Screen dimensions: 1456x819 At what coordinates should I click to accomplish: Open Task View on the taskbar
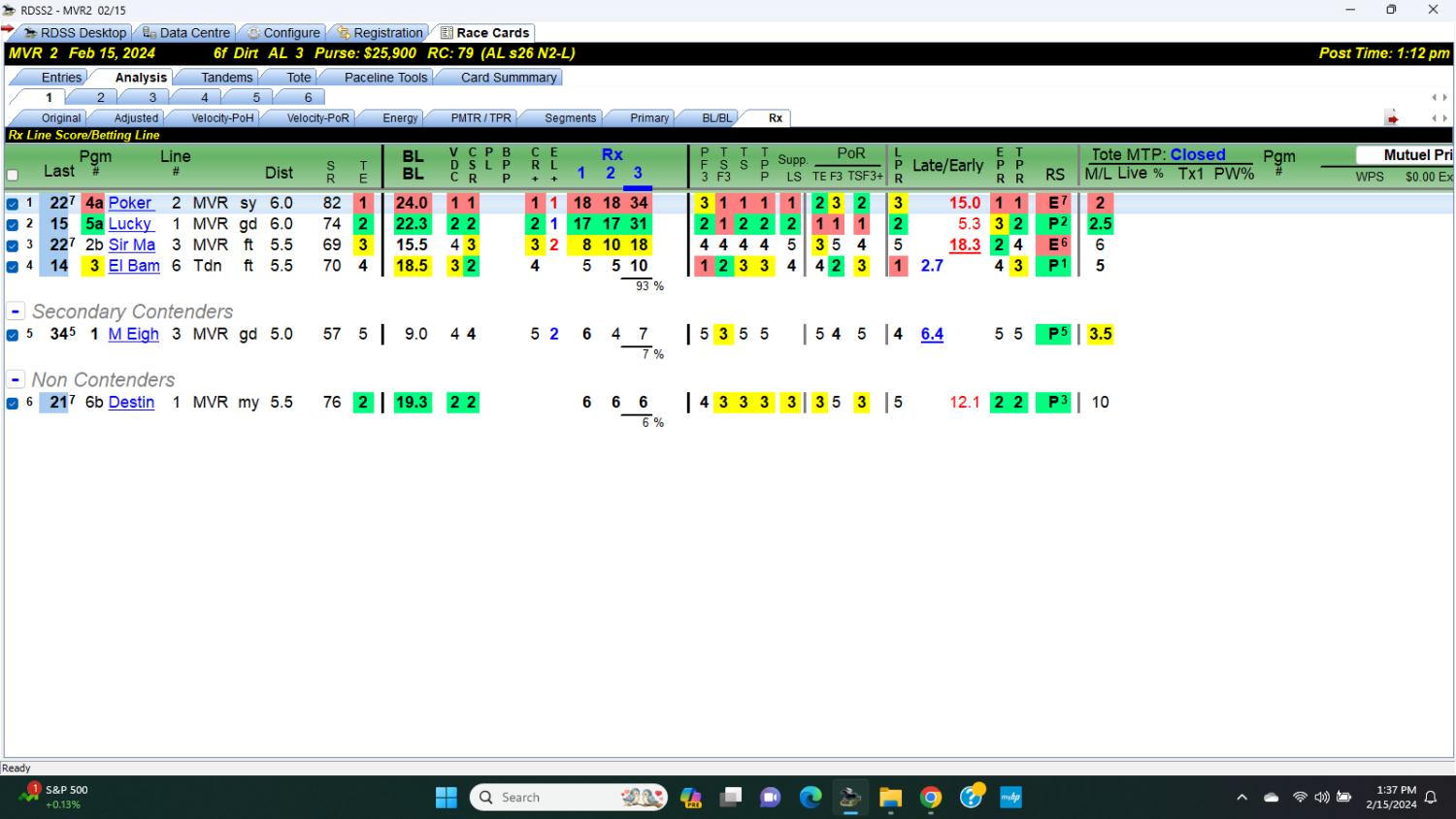(x=731, y=798)
